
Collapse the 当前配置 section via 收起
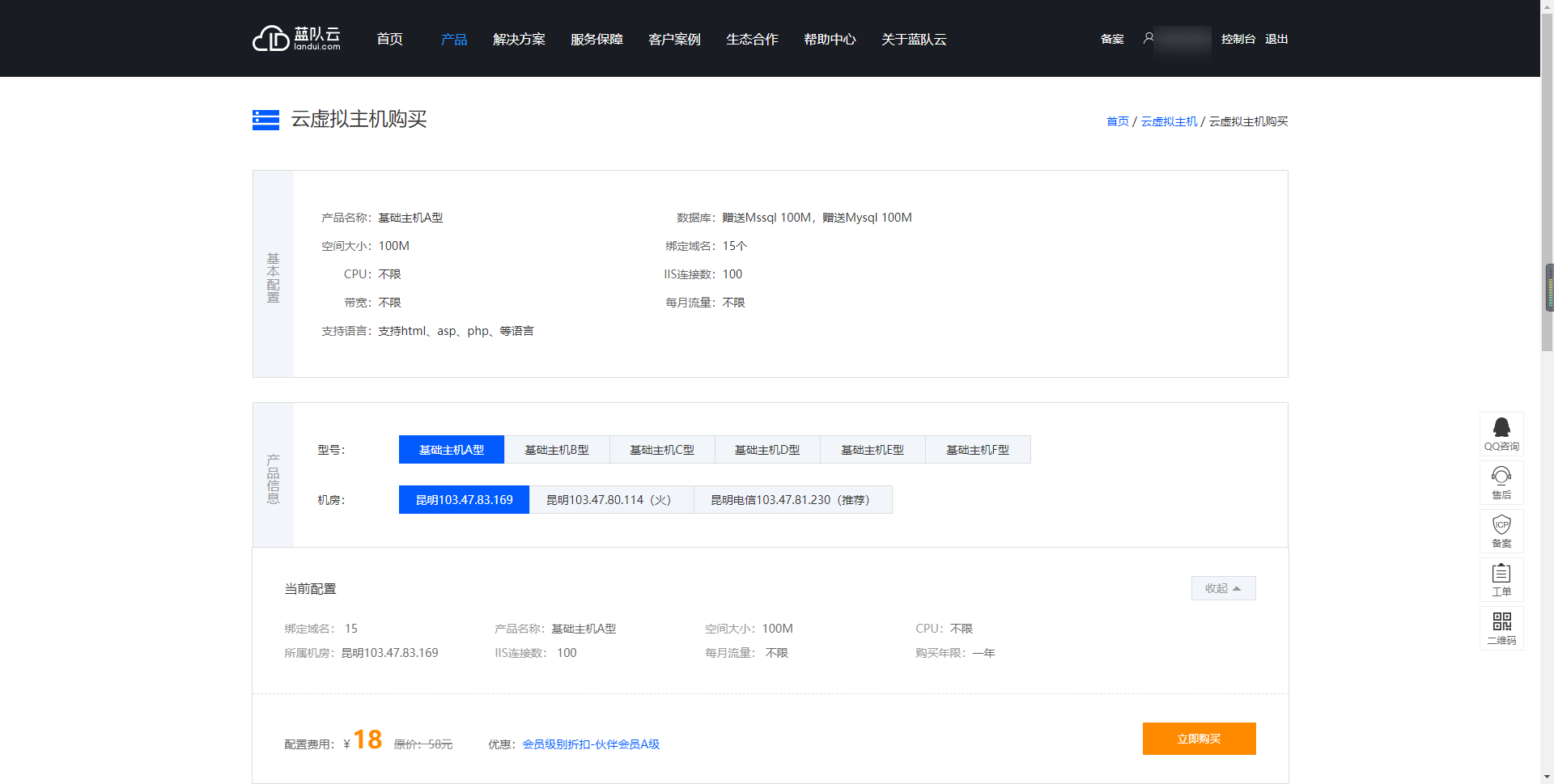(x=1223, y=588)
